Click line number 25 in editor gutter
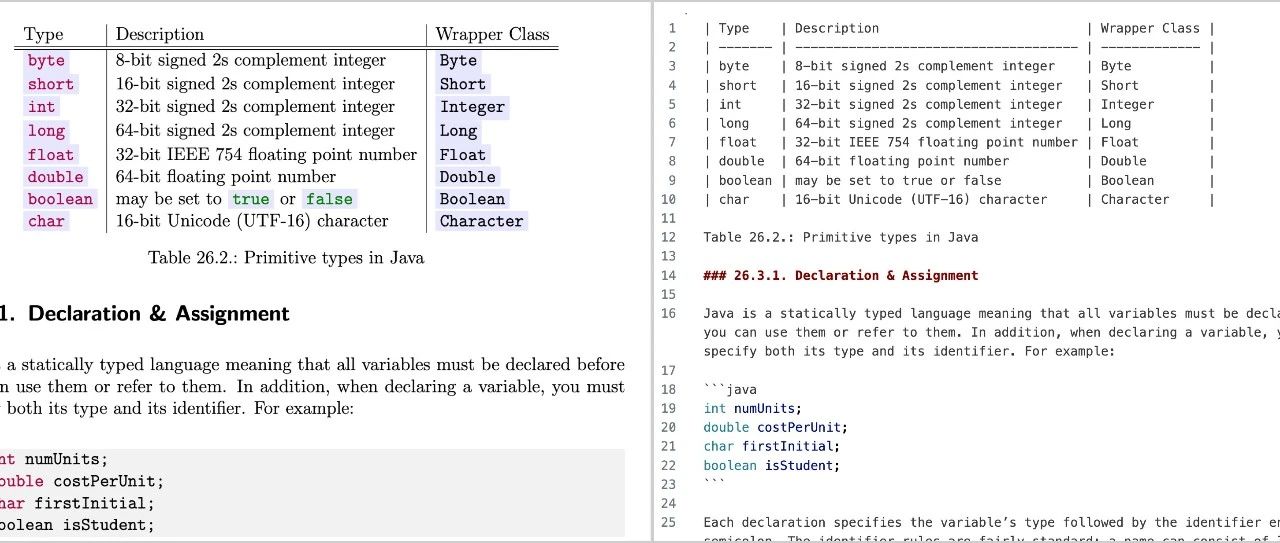 (x=669, y=522)
